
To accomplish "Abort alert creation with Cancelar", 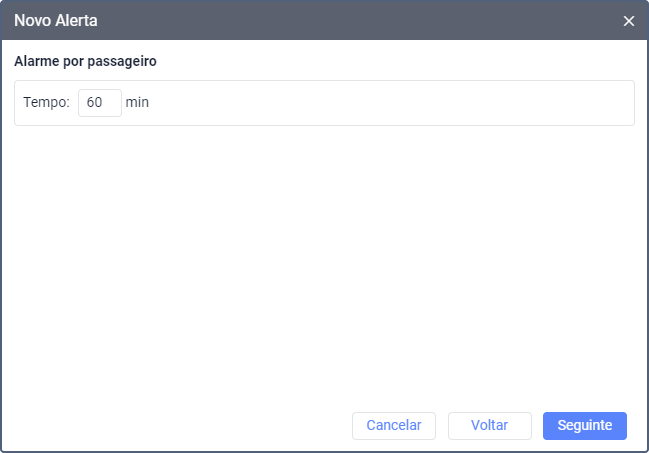I will [x=394, y=425].
